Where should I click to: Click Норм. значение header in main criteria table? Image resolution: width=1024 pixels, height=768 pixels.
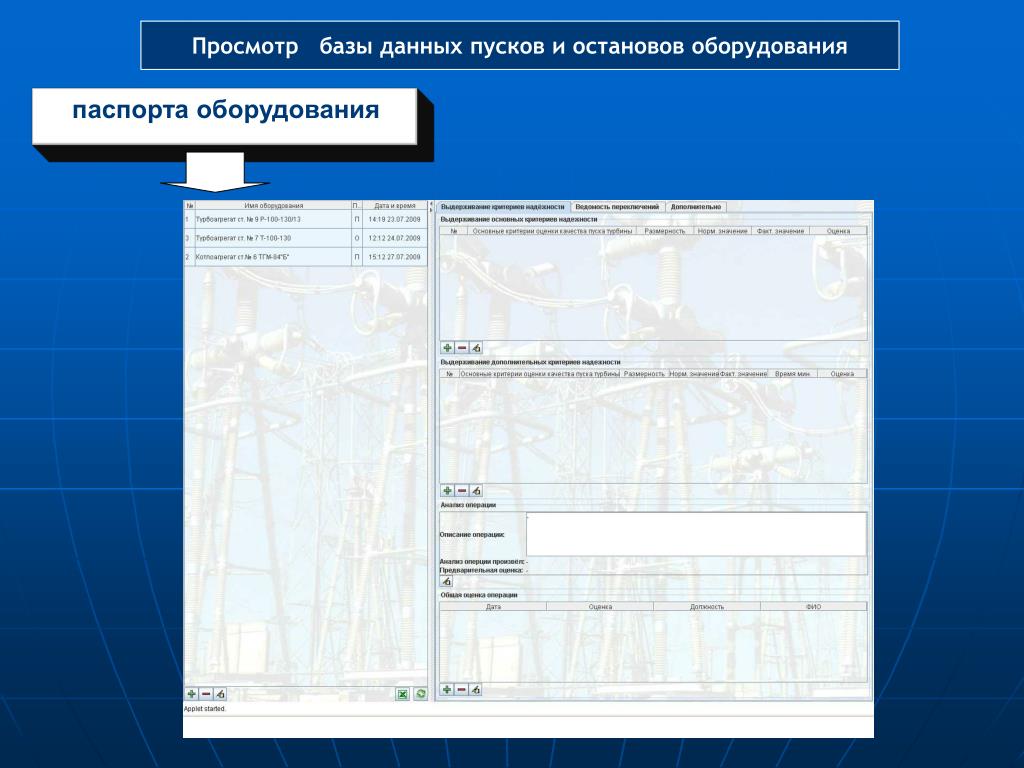[722, 231]
